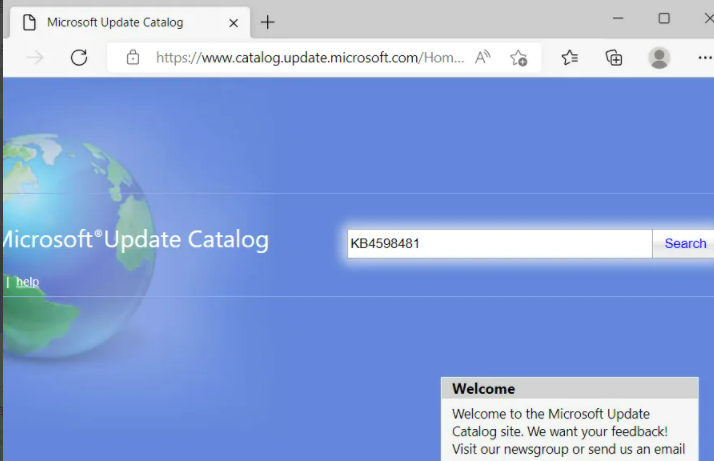Viewport: 714px width, 461px height.
Task: Open Settings and more ellipsis menu
Action: pos(705,58)
